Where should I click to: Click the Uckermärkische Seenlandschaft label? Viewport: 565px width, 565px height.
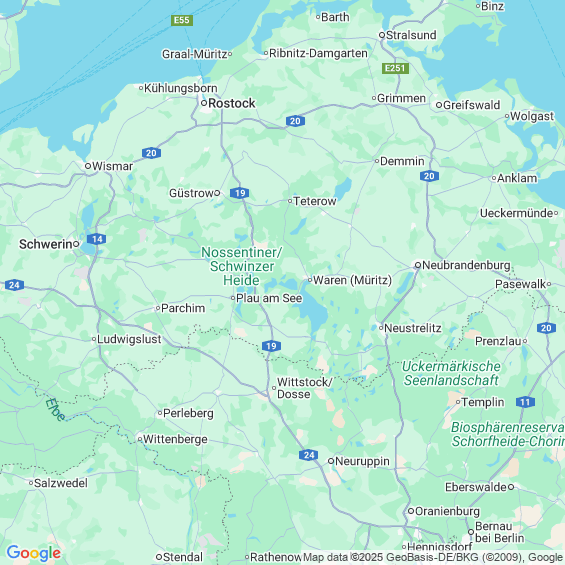[x=451, y=373]
